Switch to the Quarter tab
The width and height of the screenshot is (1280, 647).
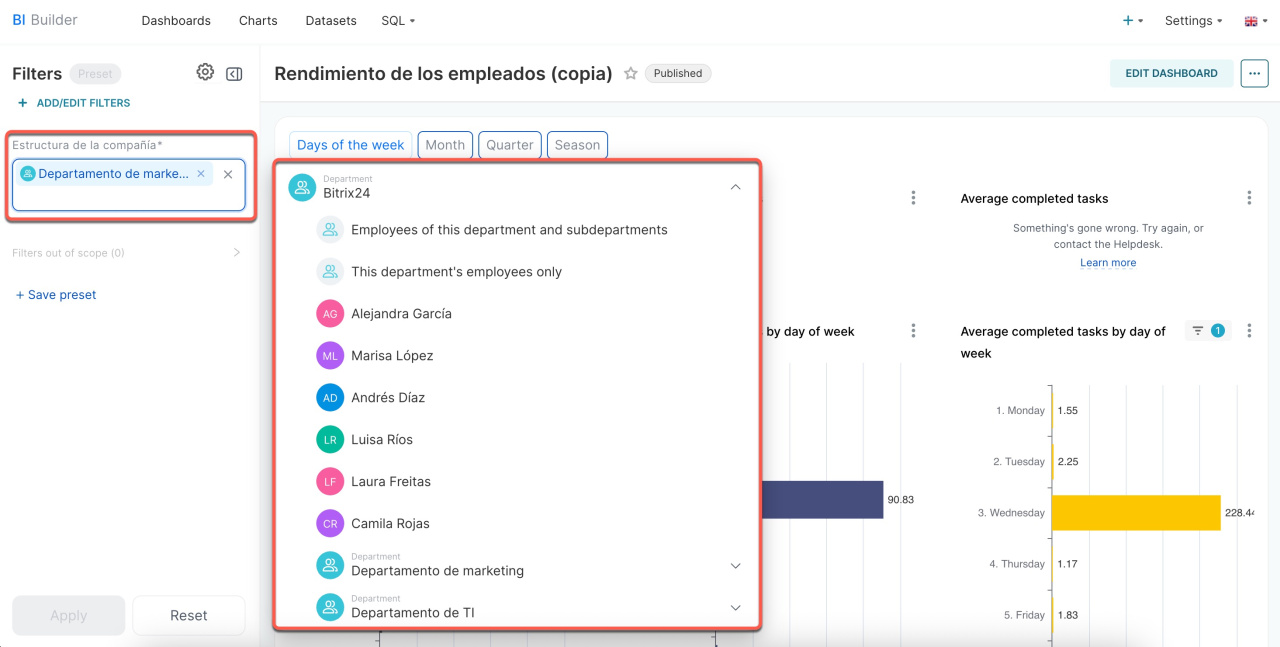click(510, 145)
